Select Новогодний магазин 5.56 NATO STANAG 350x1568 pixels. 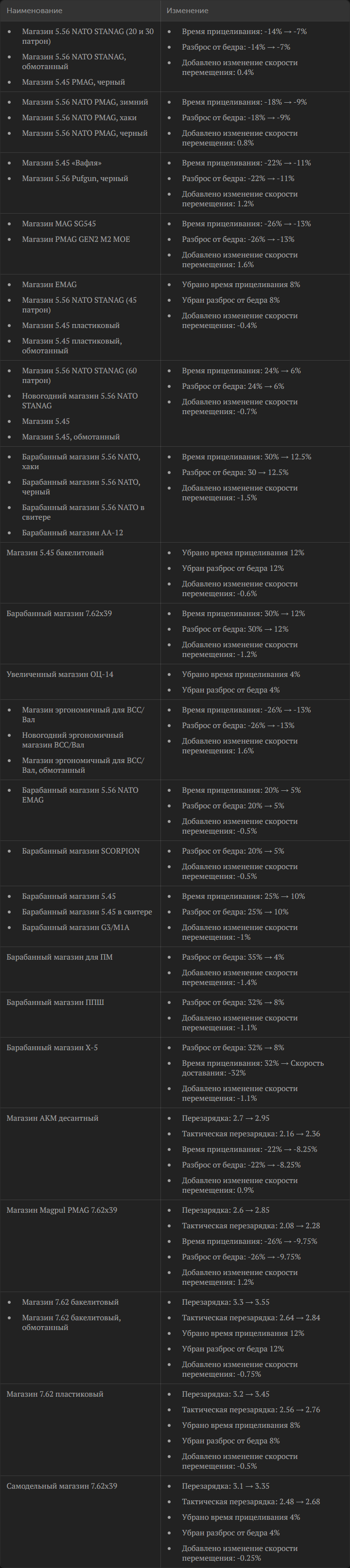(x=80, y=401)
